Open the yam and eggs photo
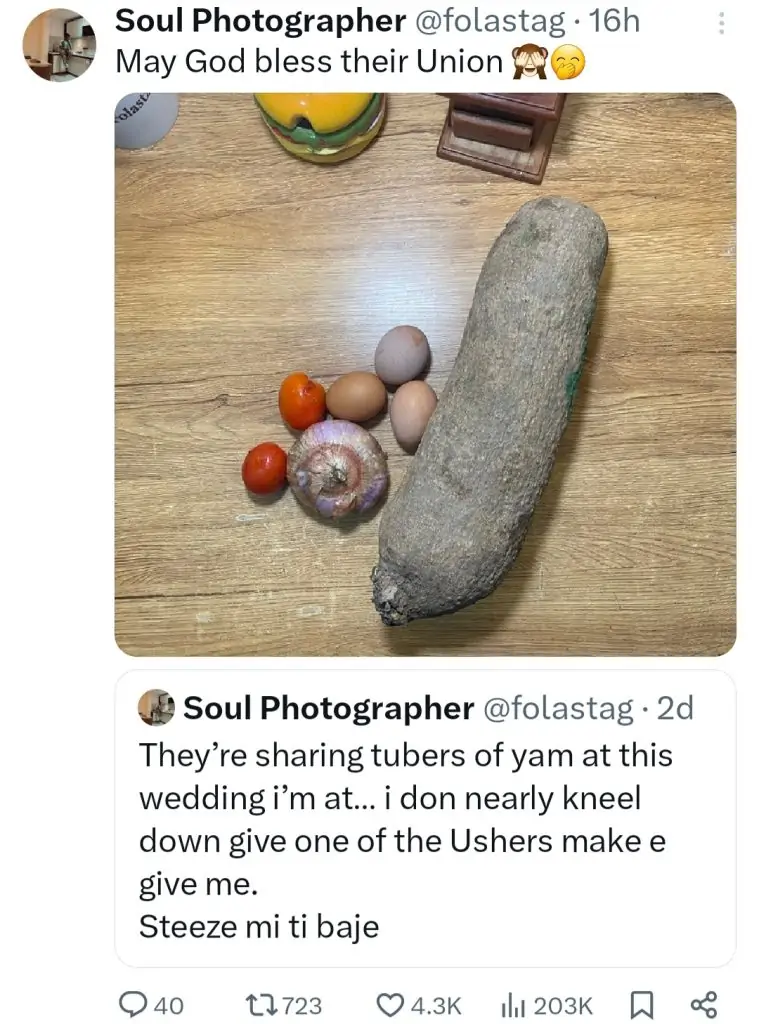This screenshot has height=1024, width=759. tap(425, 375)
